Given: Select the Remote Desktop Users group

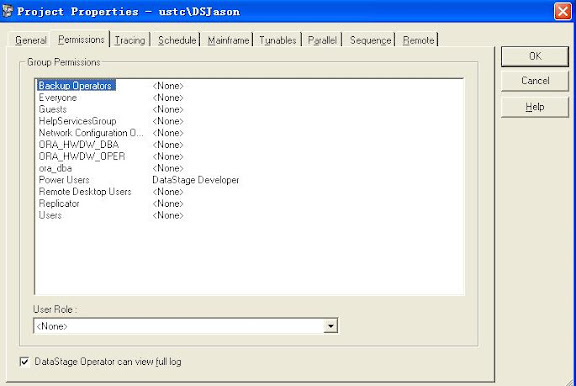Looking at the screenshot, I should 85,192.
